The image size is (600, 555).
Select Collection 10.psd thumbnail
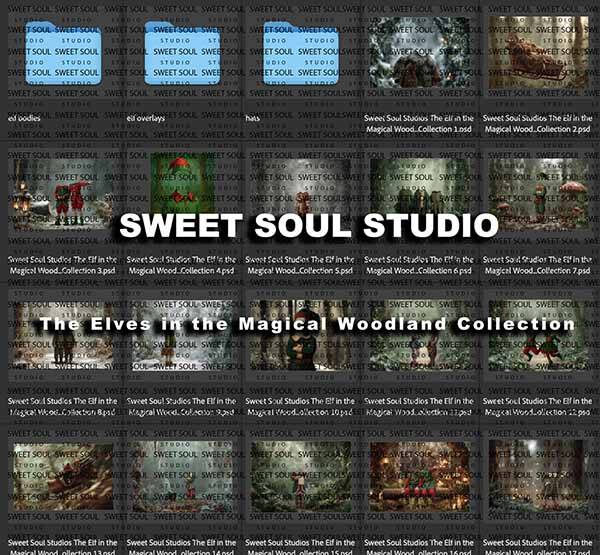click(x=301, y=335)
